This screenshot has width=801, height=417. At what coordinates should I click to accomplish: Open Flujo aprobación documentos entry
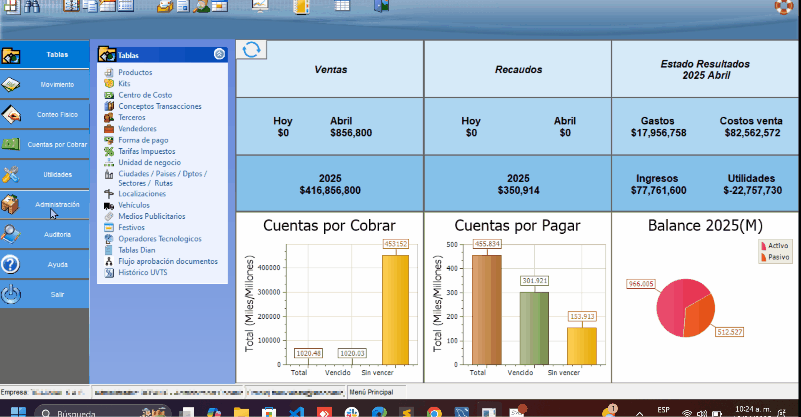167,261
